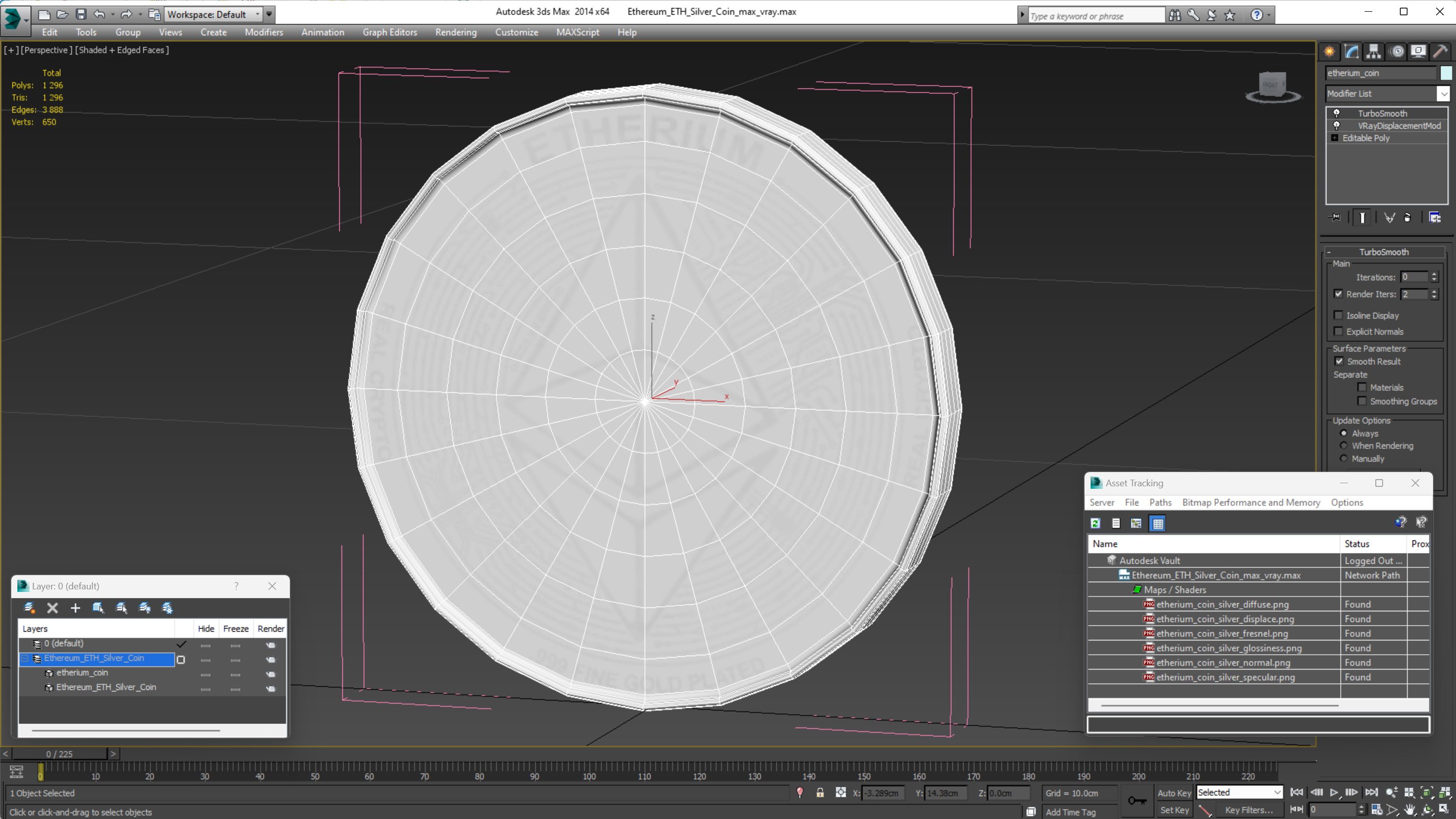Open the Modifier List dropdown
Viewport: 1456px width, 819px height.
(1444, 94)
